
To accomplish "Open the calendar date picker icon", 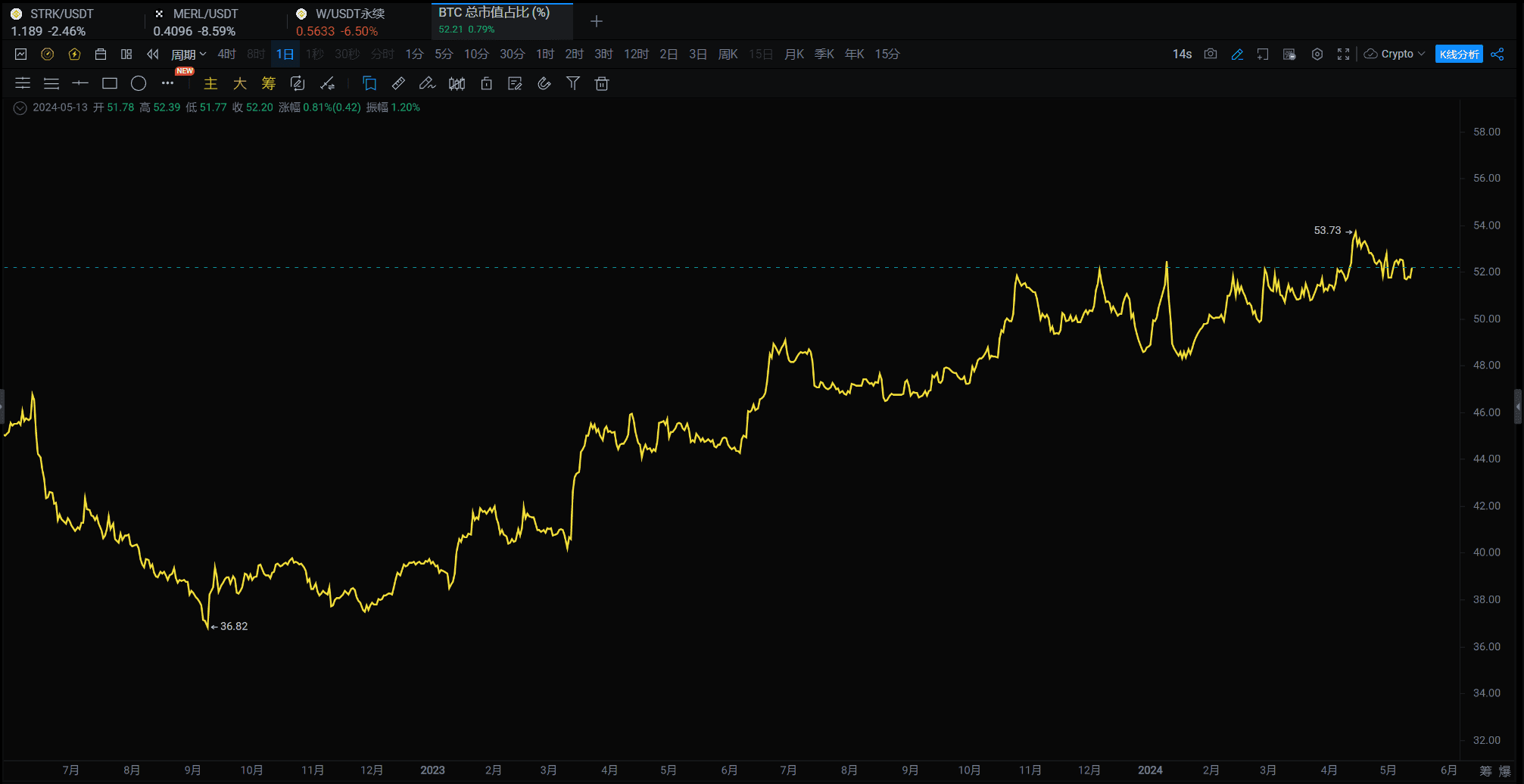I will click(101, 54).
